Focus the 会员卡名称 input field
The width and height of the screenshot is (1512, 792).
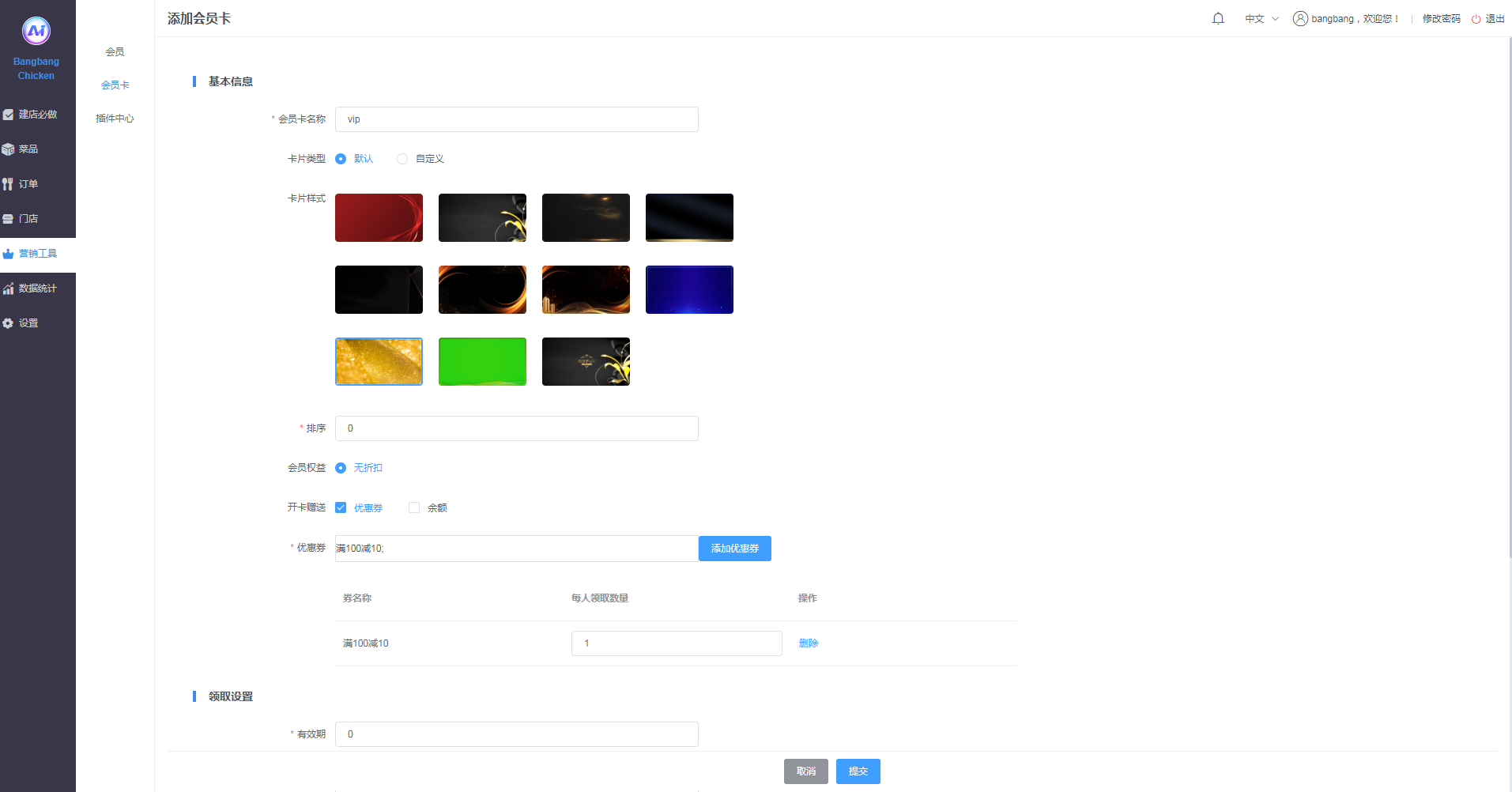[517, 119]
